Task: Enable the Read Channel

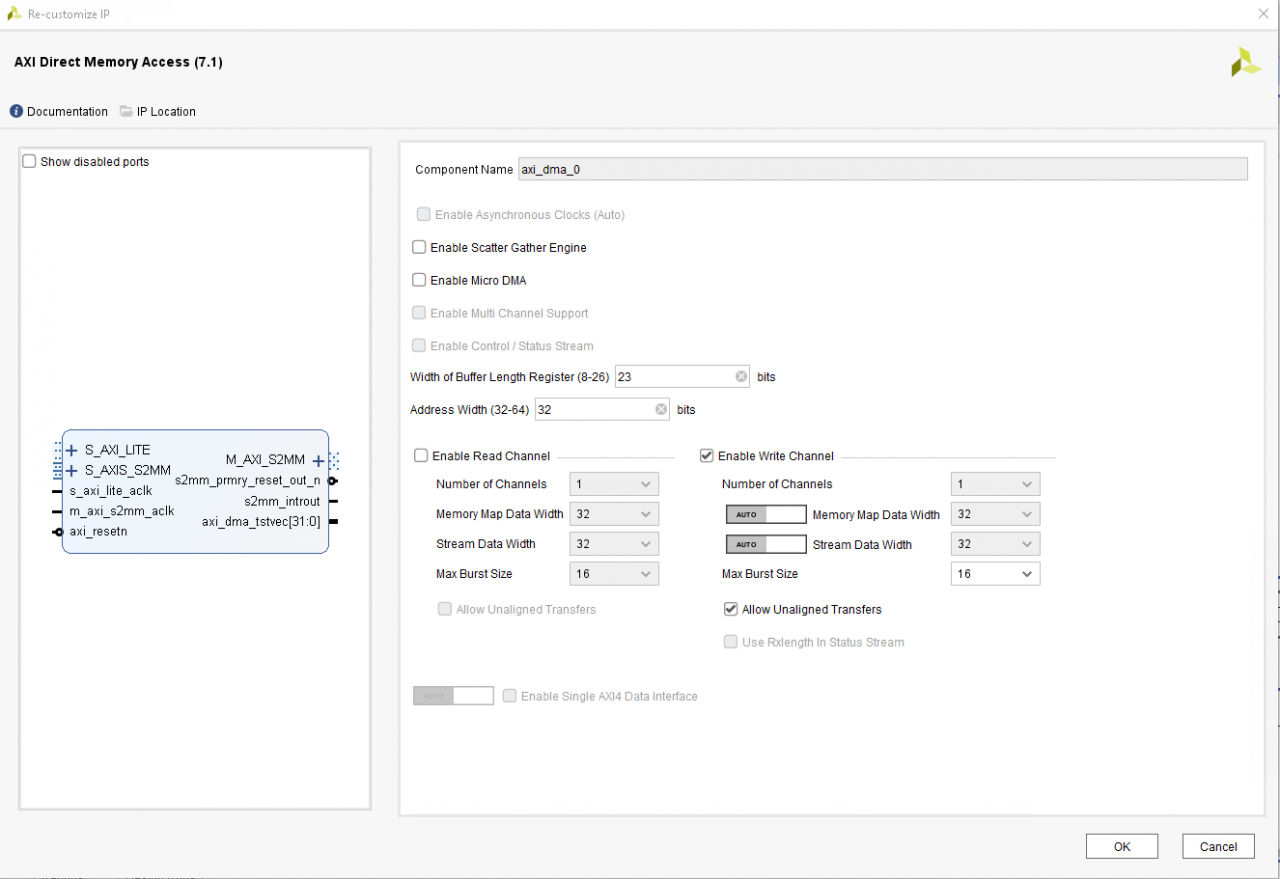Action: (x=421, y=455)
